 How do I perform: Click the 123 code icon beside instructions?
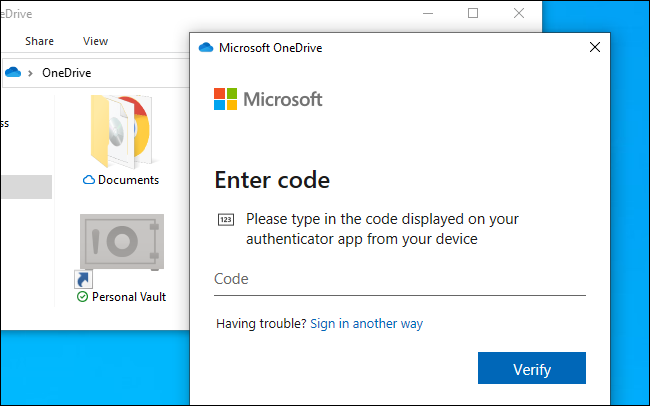[x=225, y=219]
